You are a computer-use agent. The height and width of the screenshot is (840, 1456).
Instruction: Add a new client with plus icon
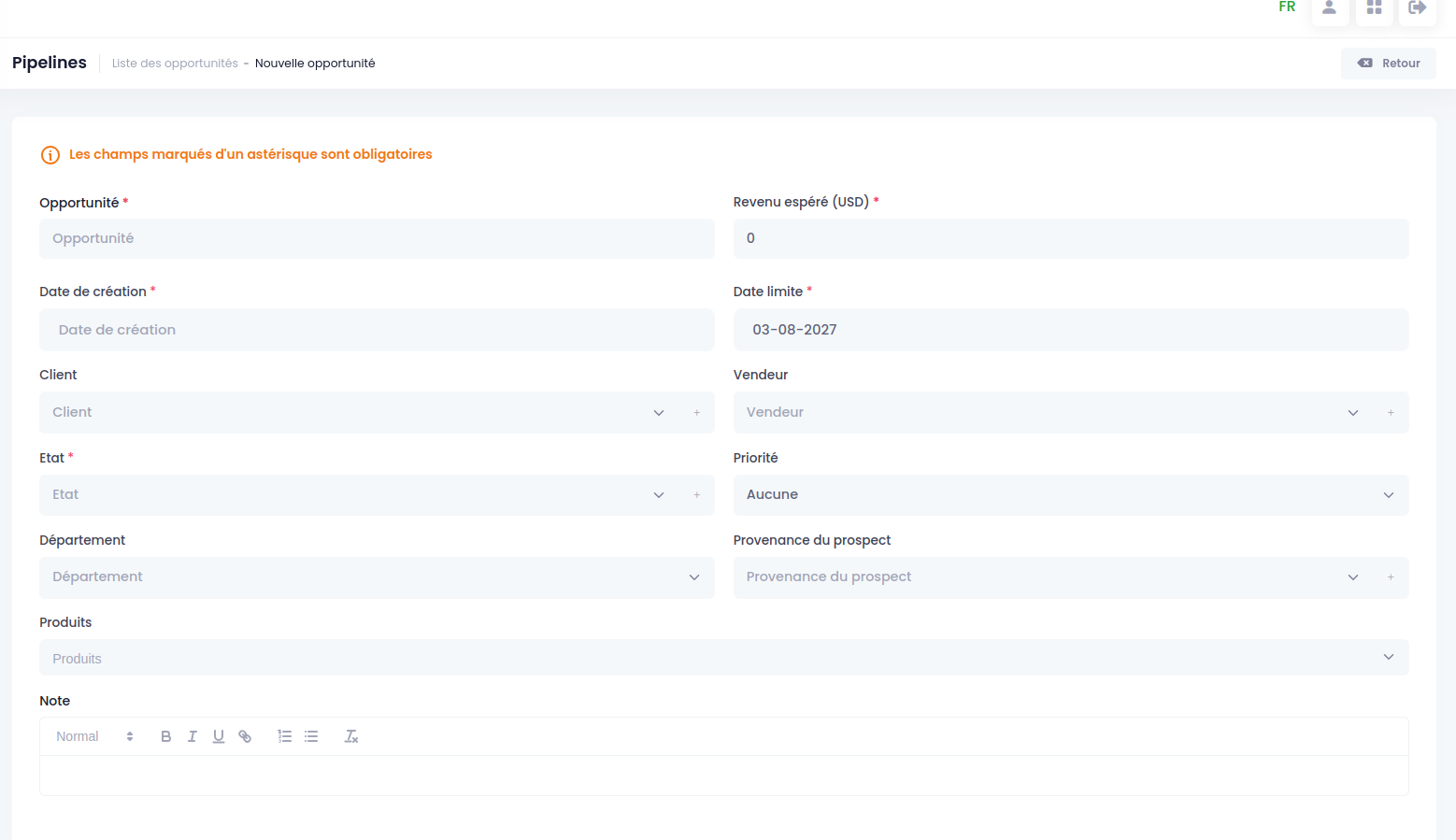[697, 412]
